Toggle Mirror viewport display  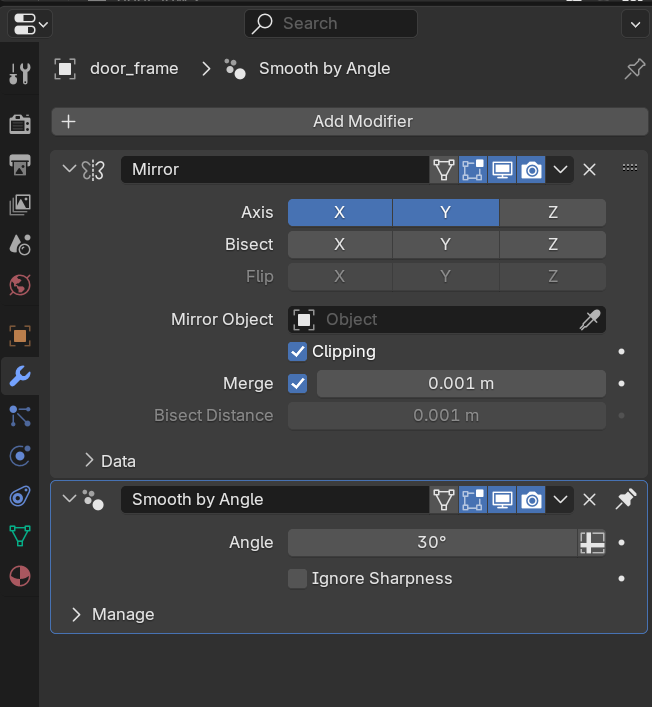click(x=502, y=170)
